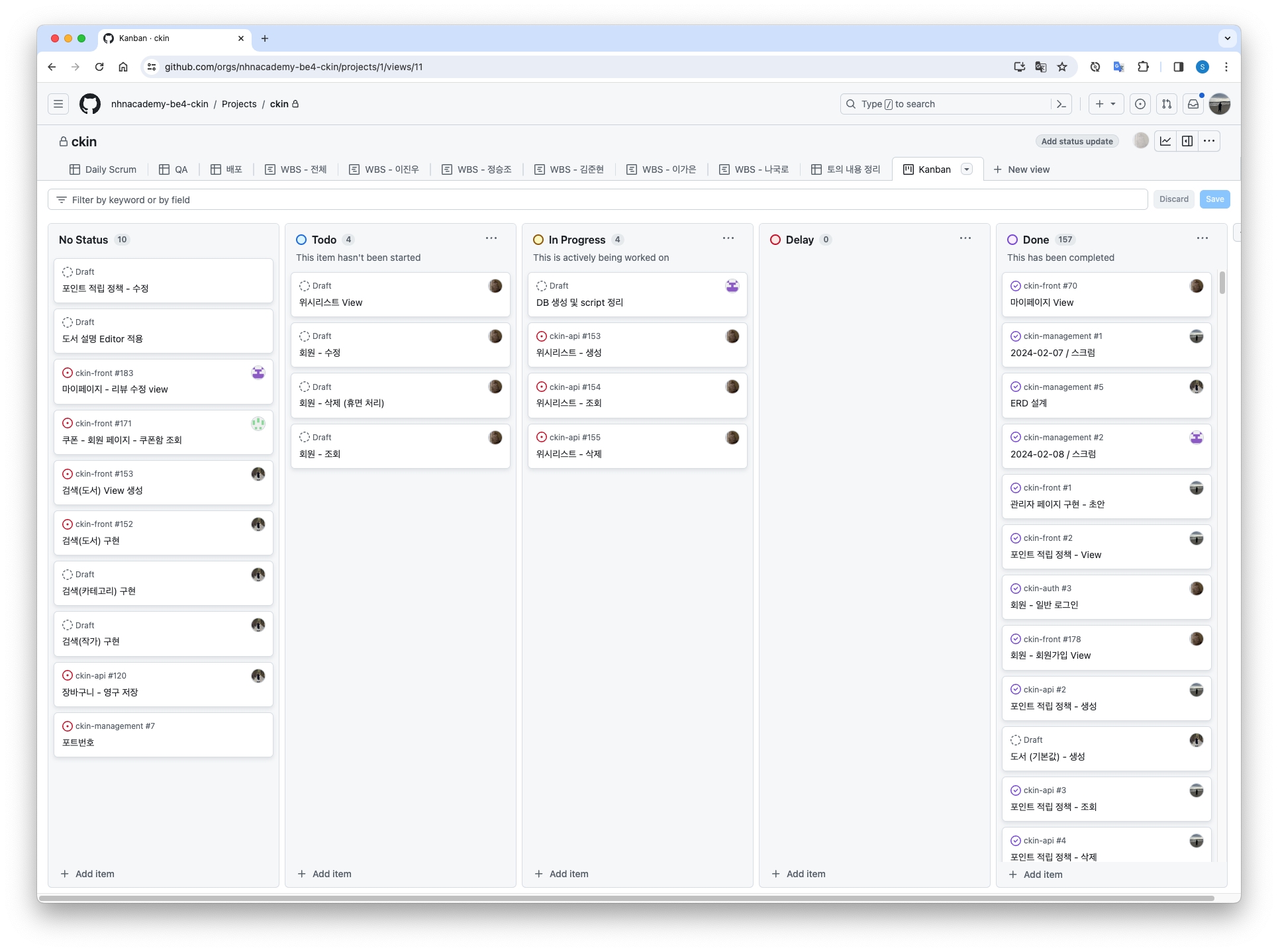Open the Todo column options menu
The image size is (1278, 952).
(491, 238)
